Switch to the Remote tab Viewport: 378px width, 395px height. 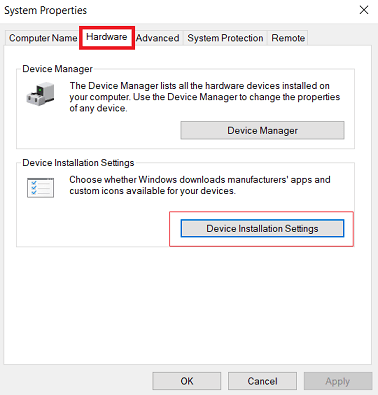288,38
